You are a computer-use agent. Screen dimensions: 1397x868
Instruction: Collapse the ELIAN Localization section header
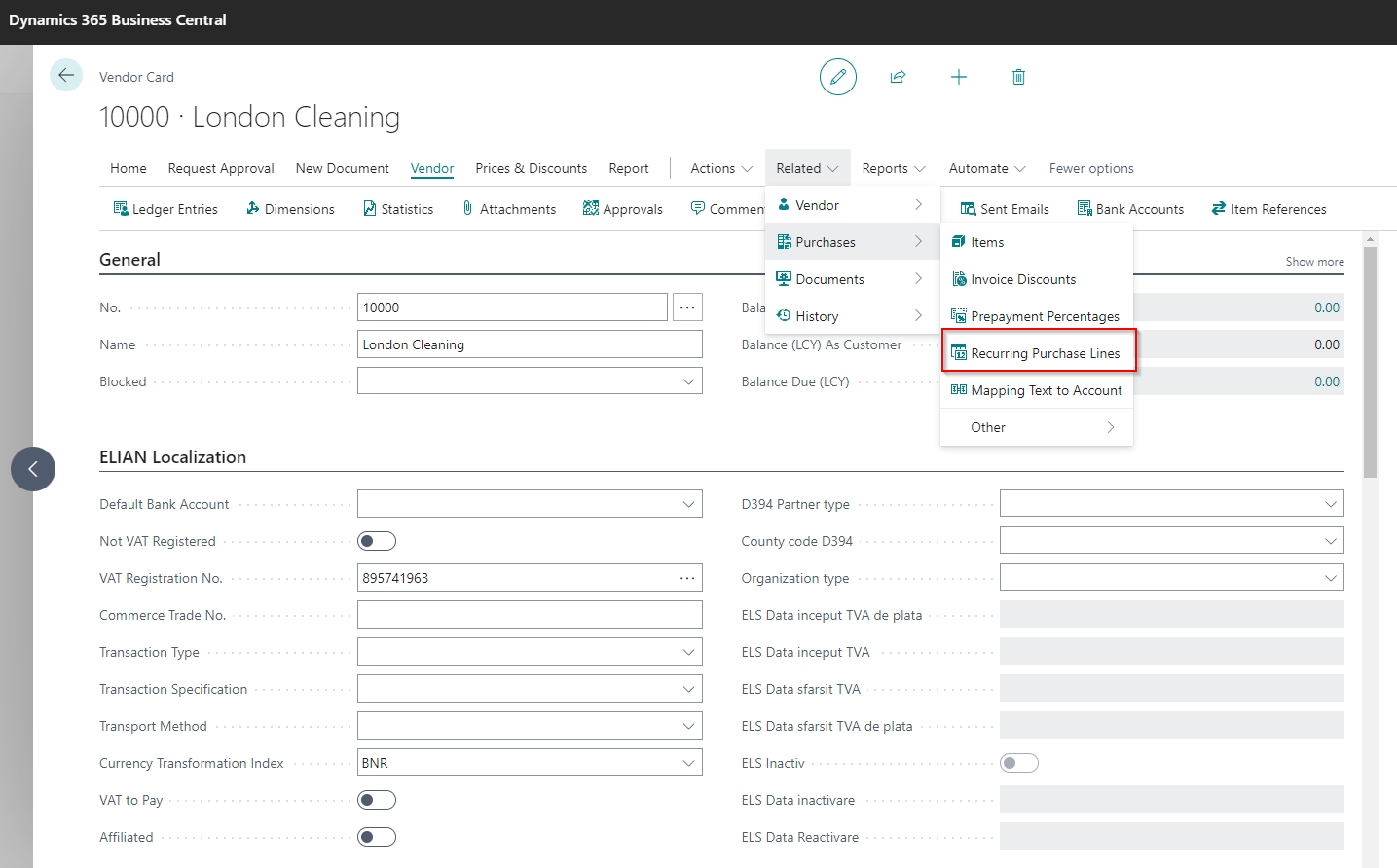point(172,457)
